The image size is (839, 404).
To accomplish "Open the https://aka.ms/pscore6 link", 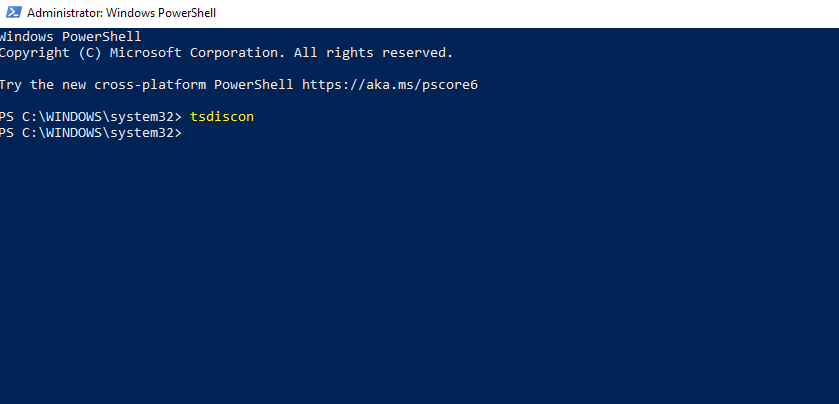I will [390, 85].
